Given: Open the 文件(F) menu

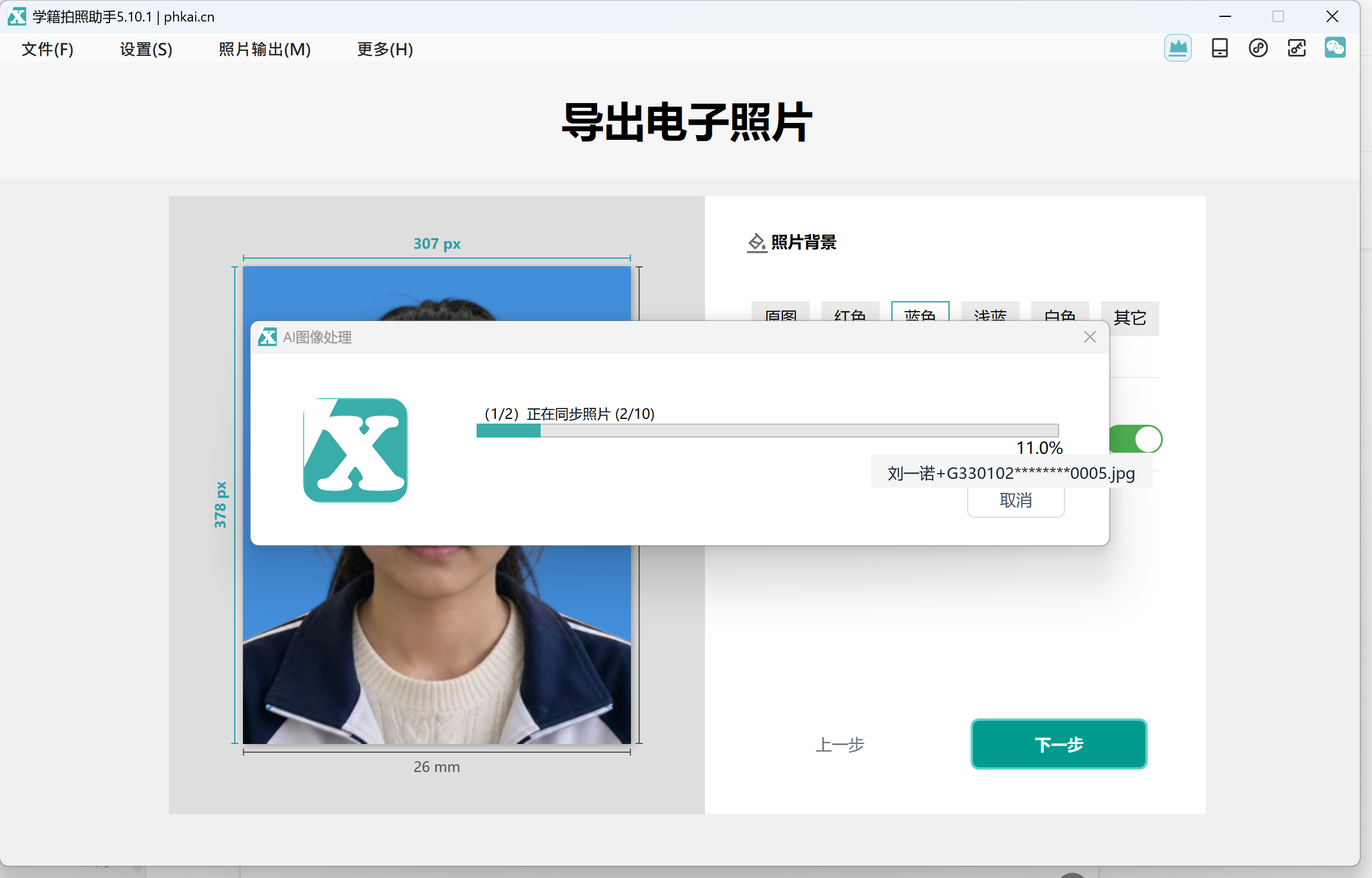Looking at the screenshot, I should [x=48, y=49].
